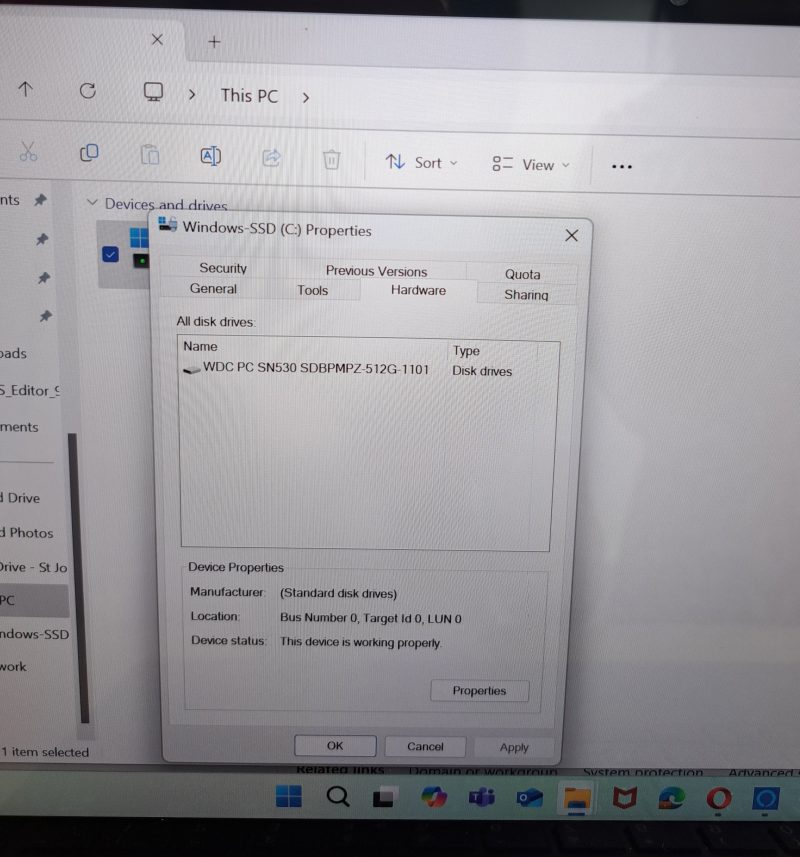The width and height of the screenshot is (800, 857).
Task: Select PC item in sidebar
Action: 34,600
